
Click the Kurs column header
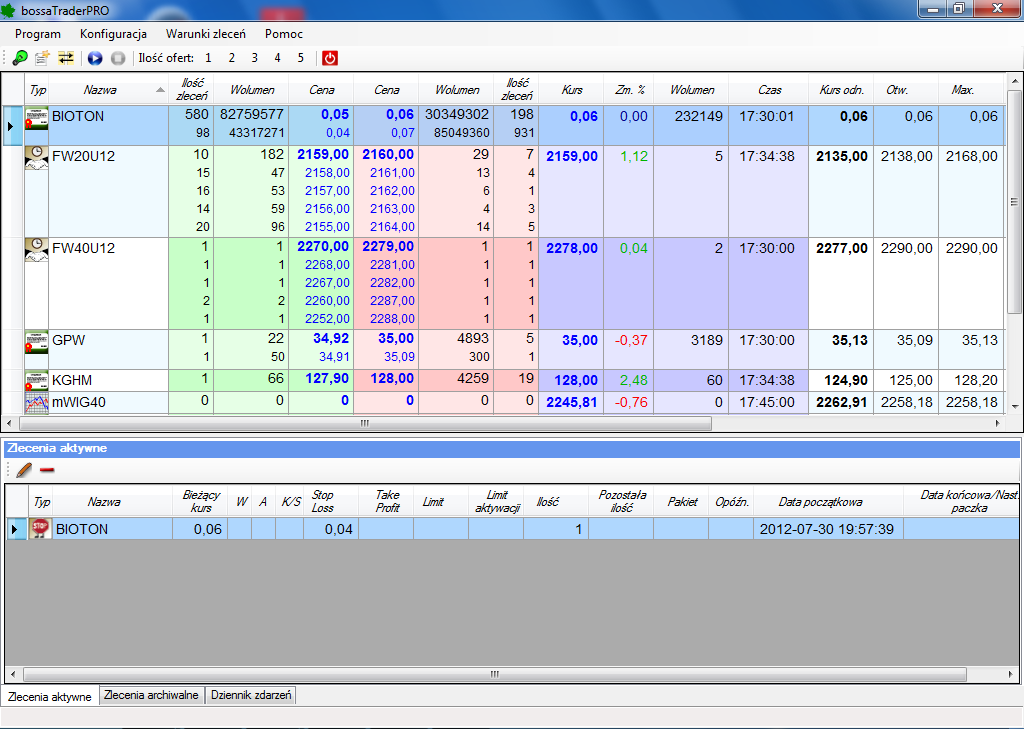tap(571, 89)
